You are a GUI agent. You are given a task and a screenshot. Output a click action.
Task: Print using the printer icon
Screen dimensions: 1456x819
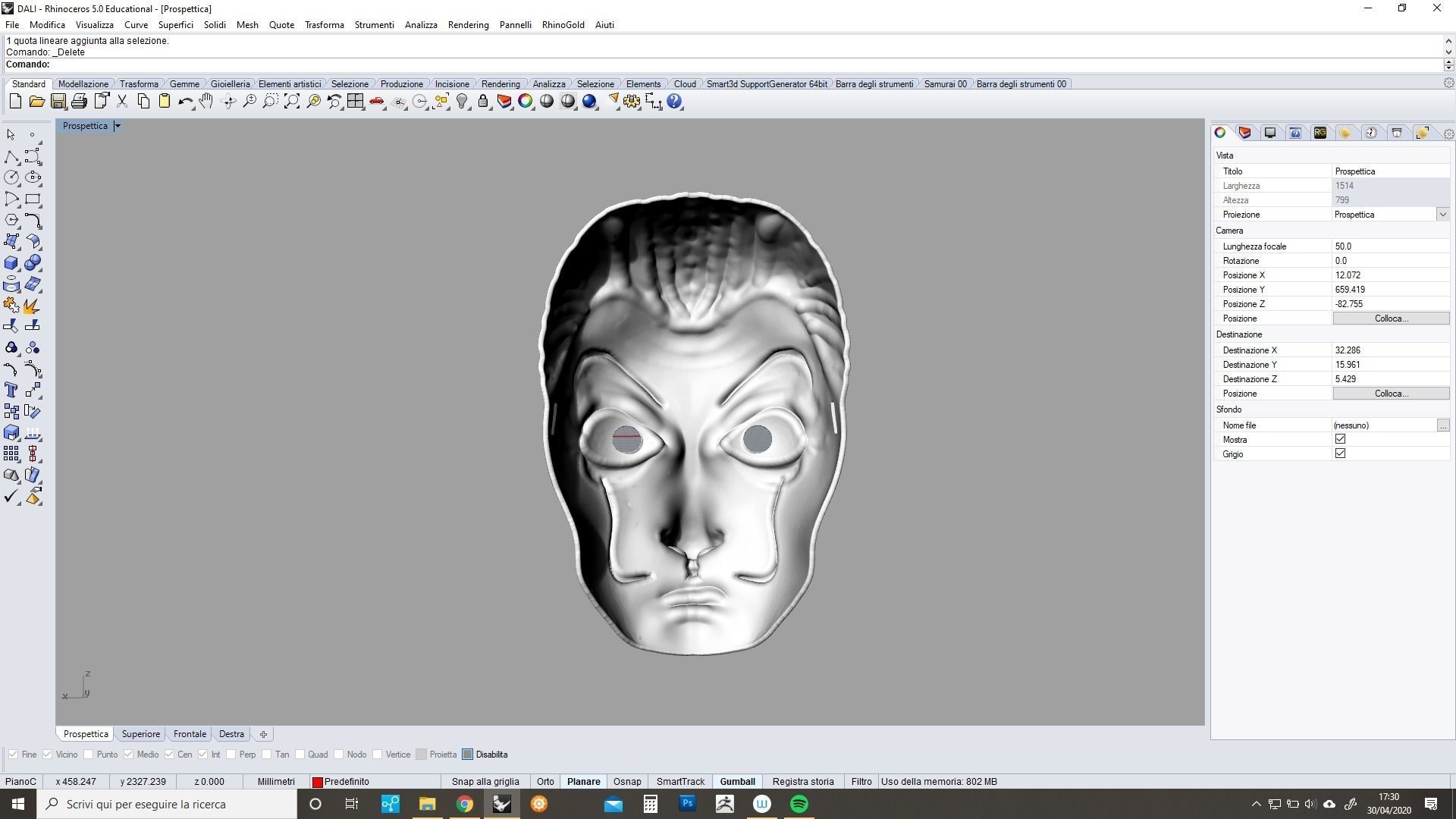79,102
